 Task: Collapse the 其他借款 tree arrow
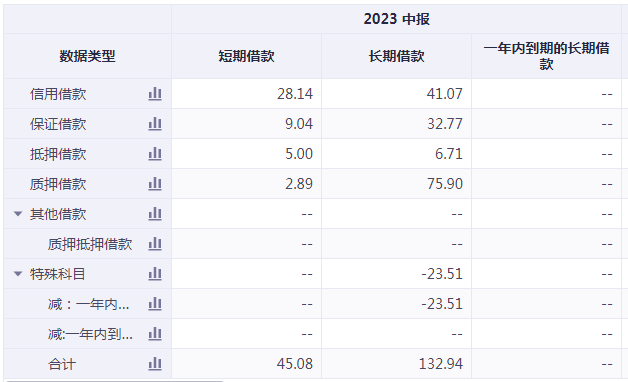[x=18, y=214]
